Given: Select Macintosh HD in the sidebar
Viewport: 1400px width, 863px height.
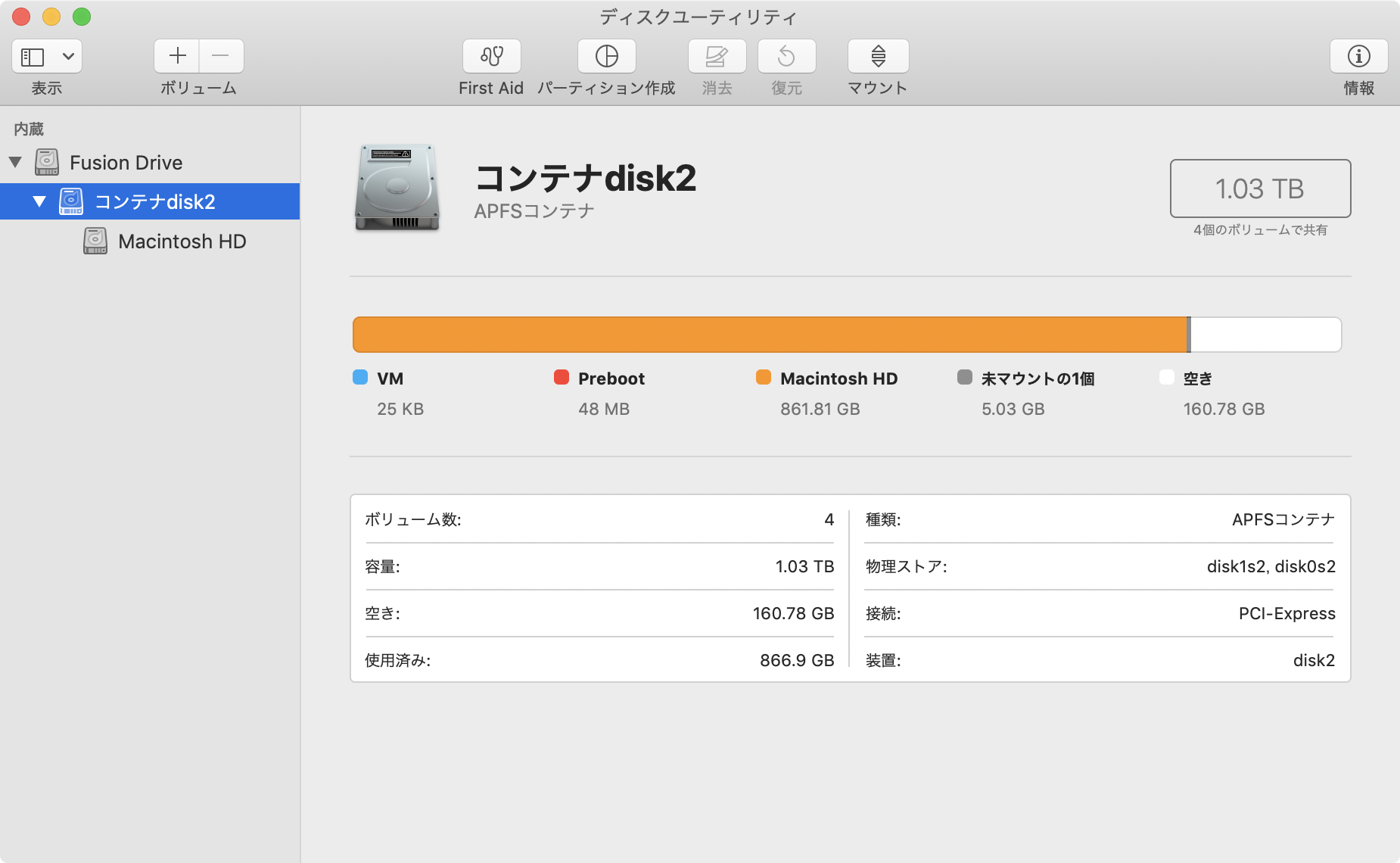Looking at the screenshot, I should coord(182,241).
